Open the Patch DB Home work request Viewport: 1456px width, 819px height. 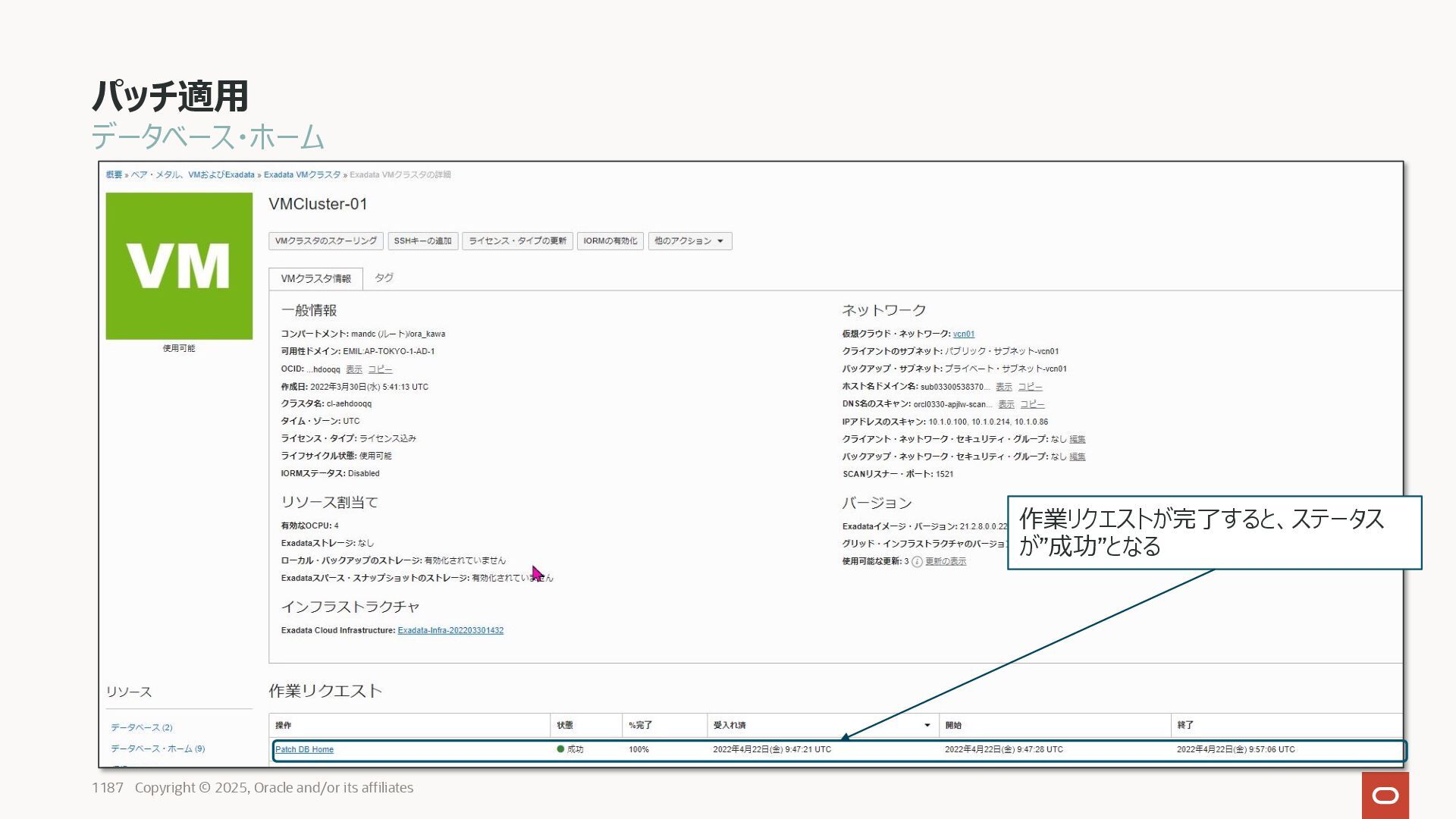coord(304,750)
